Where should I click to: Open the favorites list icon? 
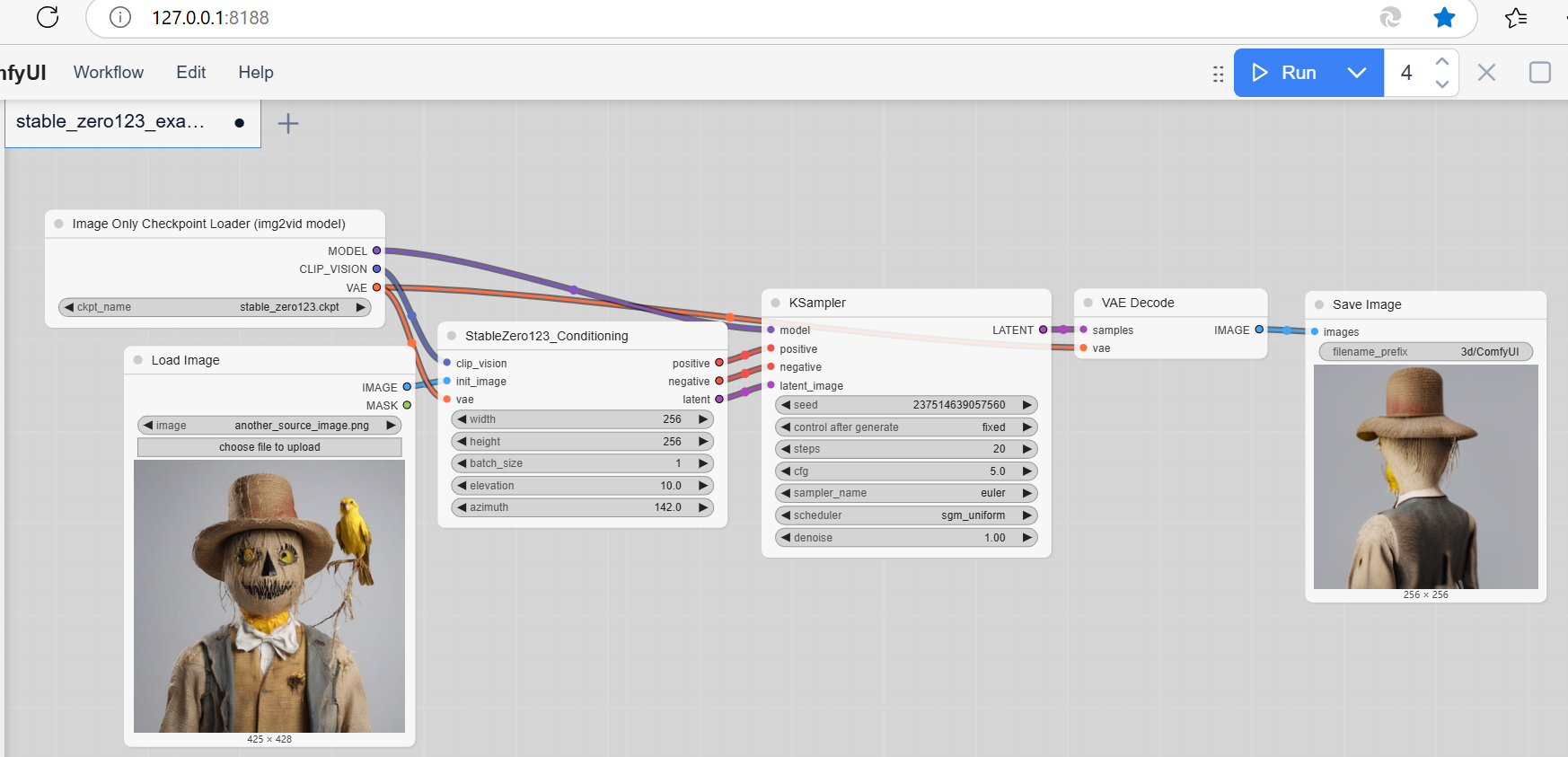point(1516,17)
